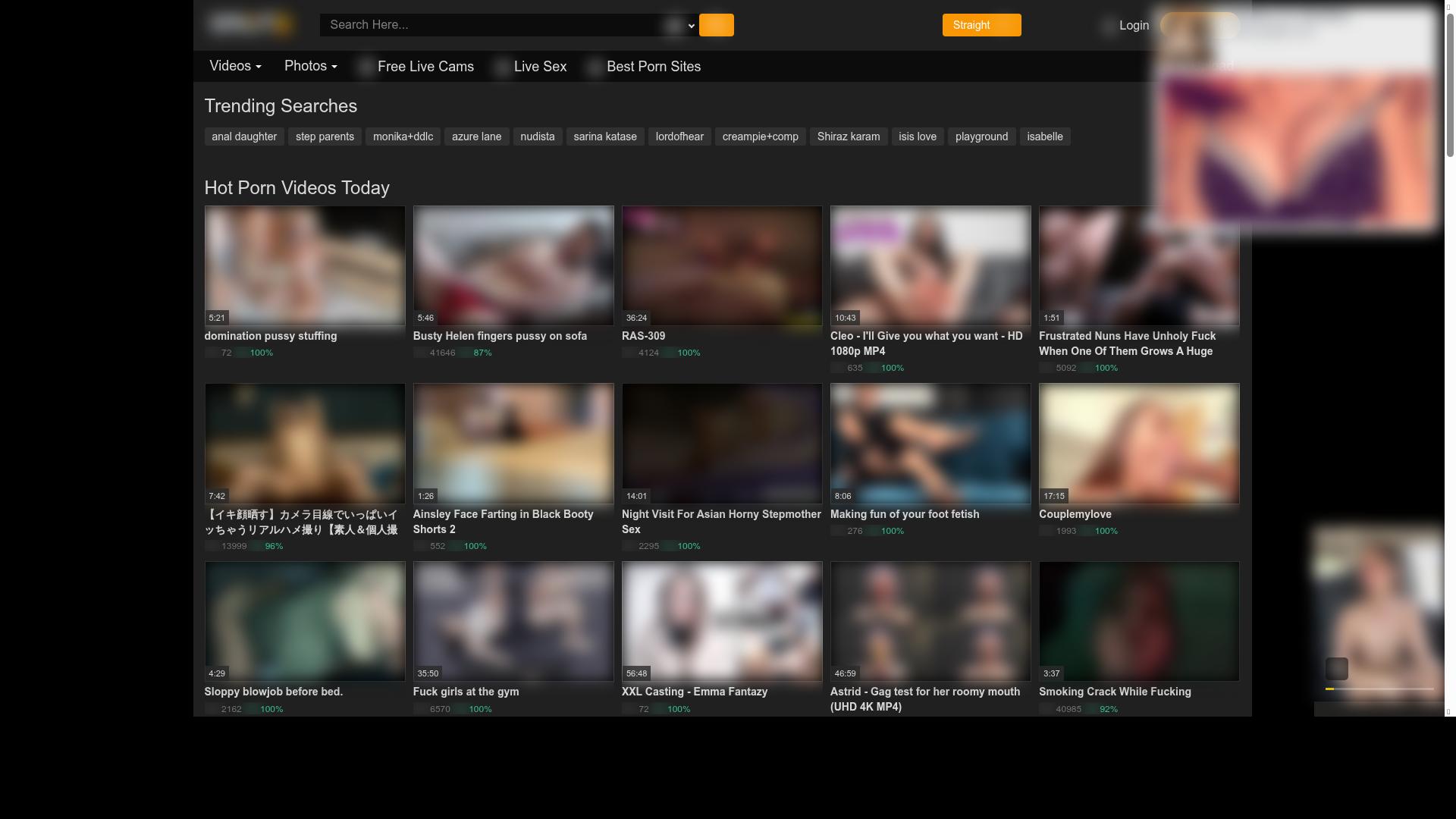Expand the Videos dropdown
This screenshot has height=819, width=1456.
click(234, 66)
